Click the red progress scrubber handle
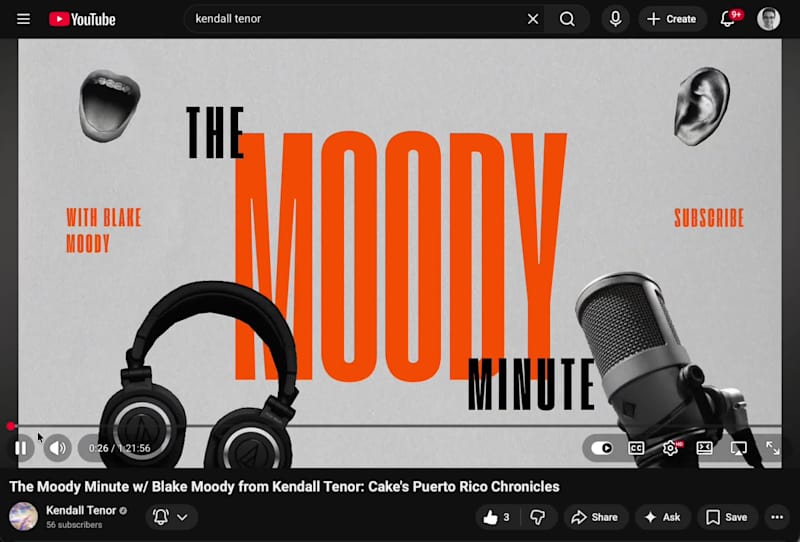Image resolution: width=800 pixels, height=542 pixels. coord(11,426)
